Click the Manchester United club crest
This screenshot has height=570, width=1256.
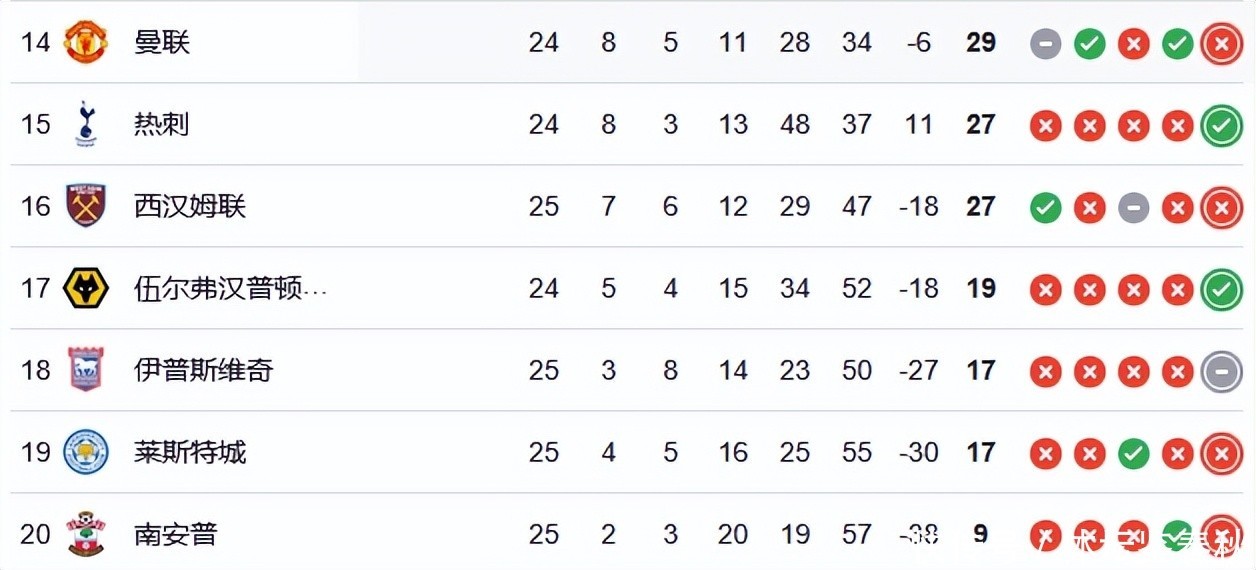85,43
